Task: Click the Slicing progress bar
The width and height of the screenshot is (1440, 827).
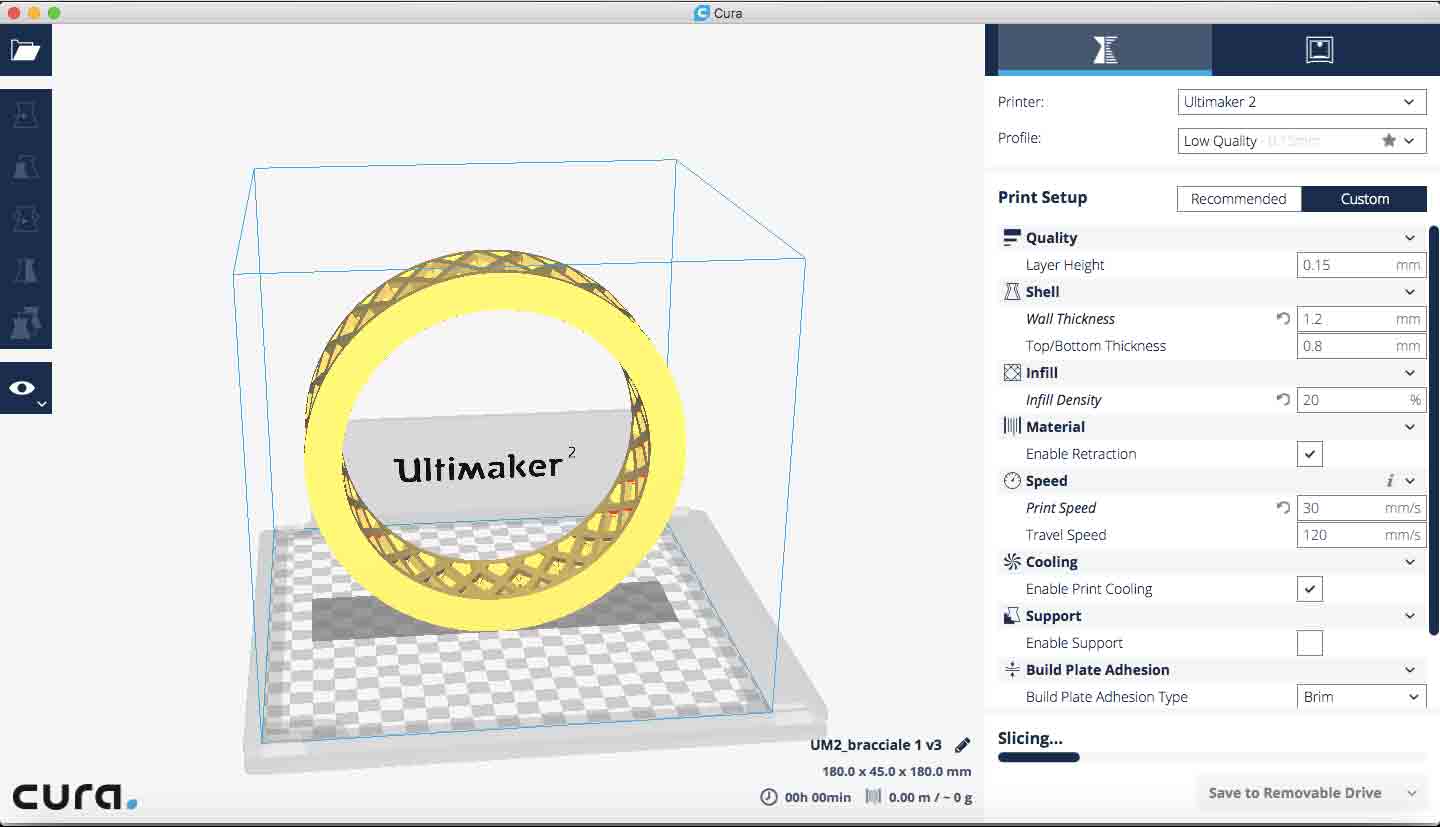Action: (1212, 757)
